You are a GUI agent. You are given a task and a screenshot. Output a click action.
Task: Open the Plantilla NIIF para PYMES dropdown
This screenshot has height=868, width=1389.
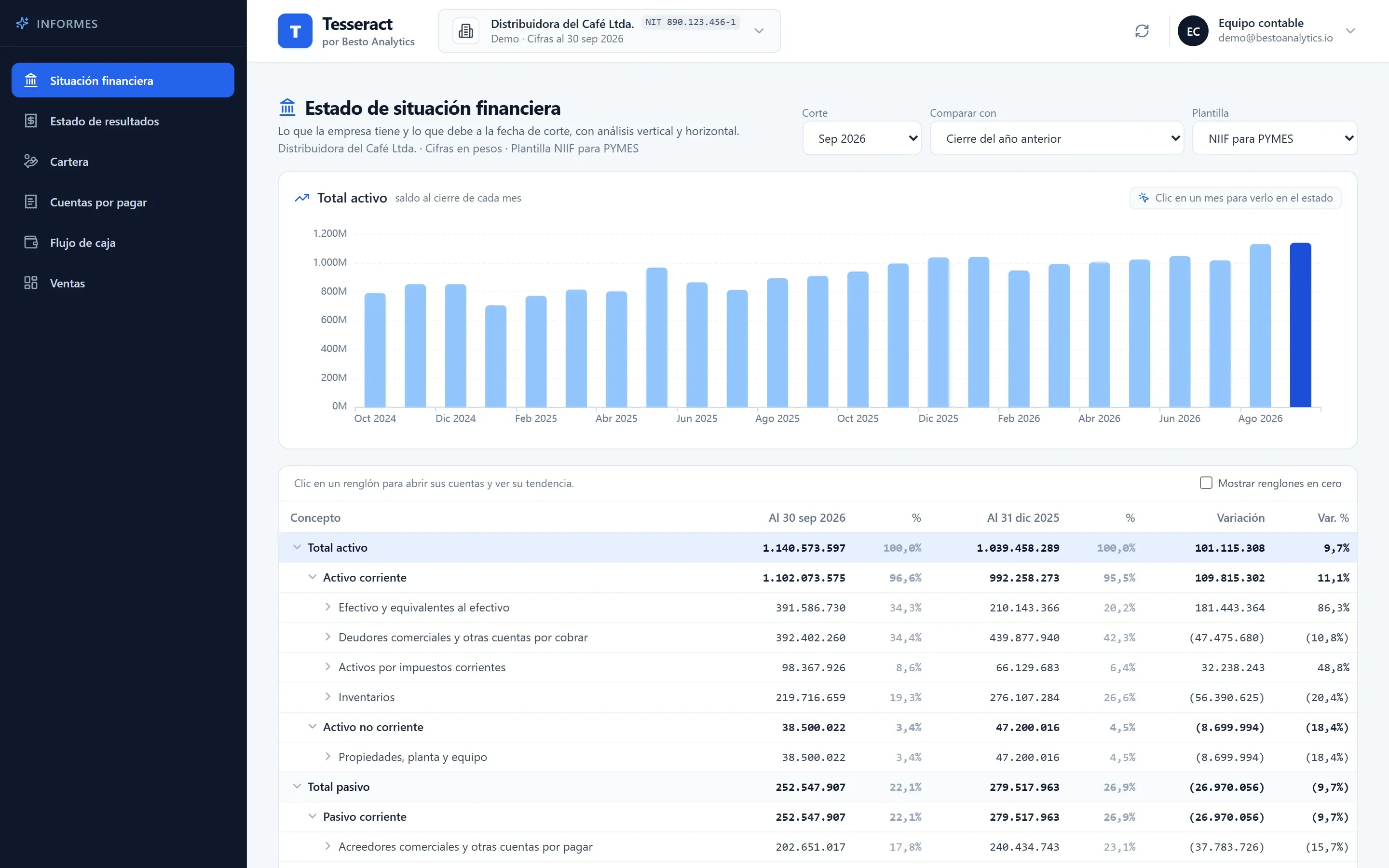(1275, 138)
